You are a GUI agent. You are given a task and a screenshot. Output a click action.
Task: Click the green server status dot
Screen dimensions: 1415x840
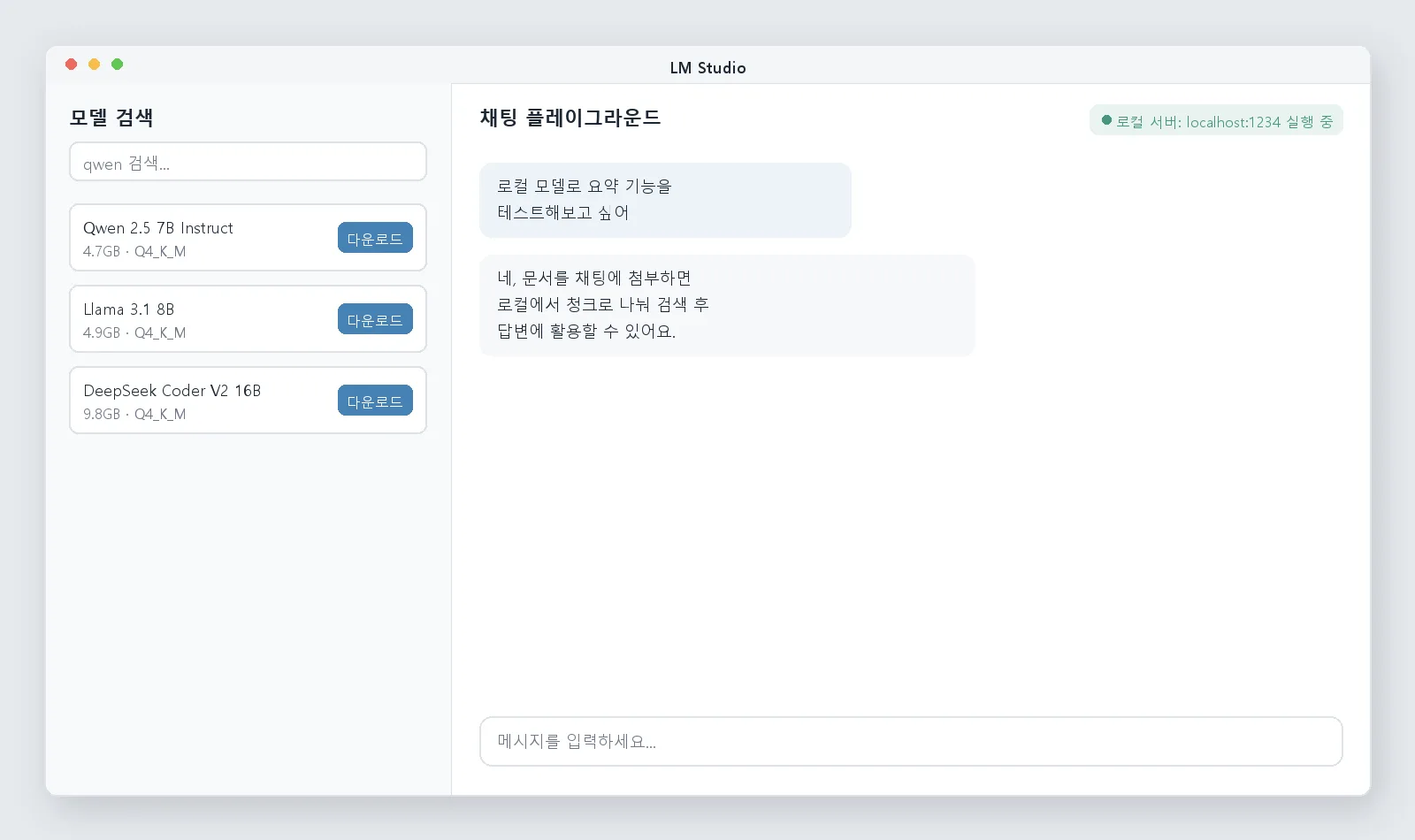tap(1106, 120)
